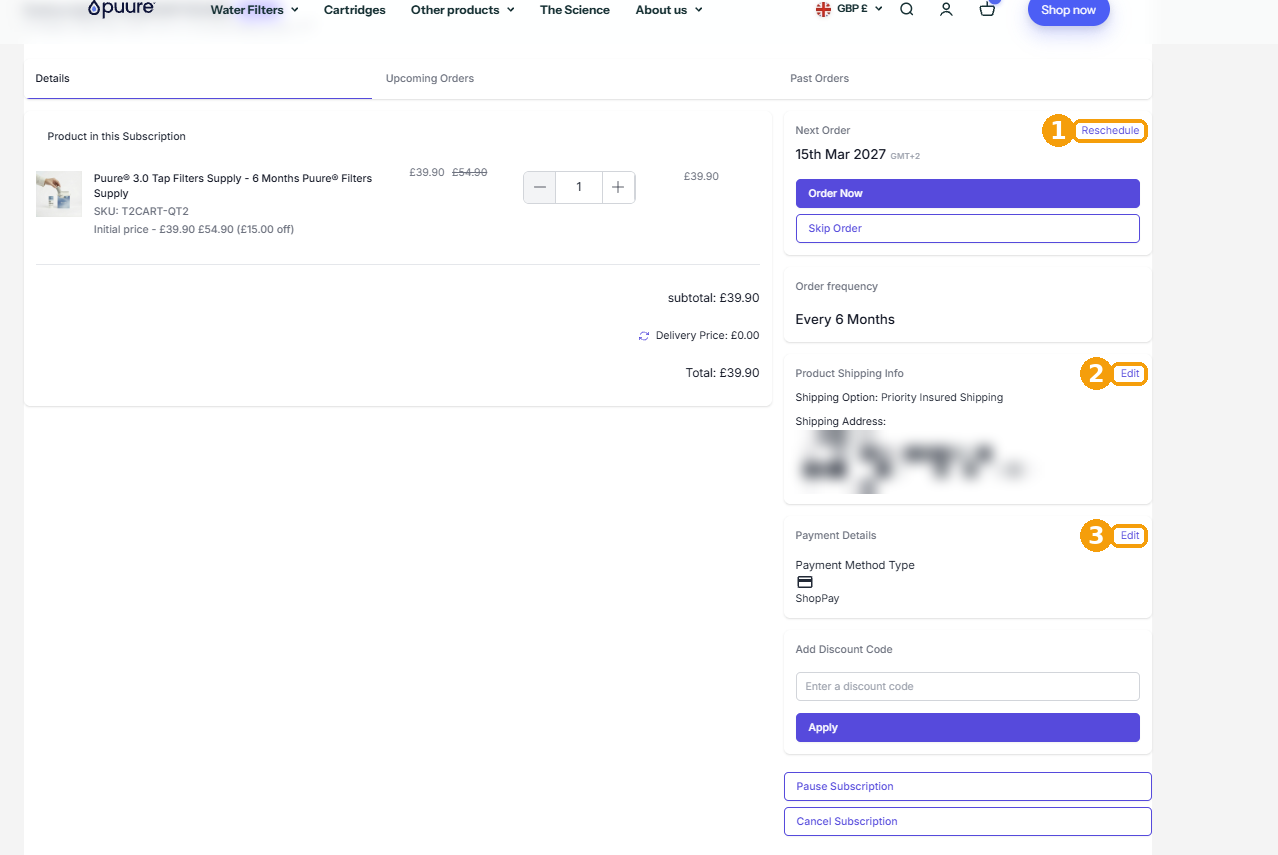Expand the About us menu
This screenshot has width=1278, height=855.
669,10
